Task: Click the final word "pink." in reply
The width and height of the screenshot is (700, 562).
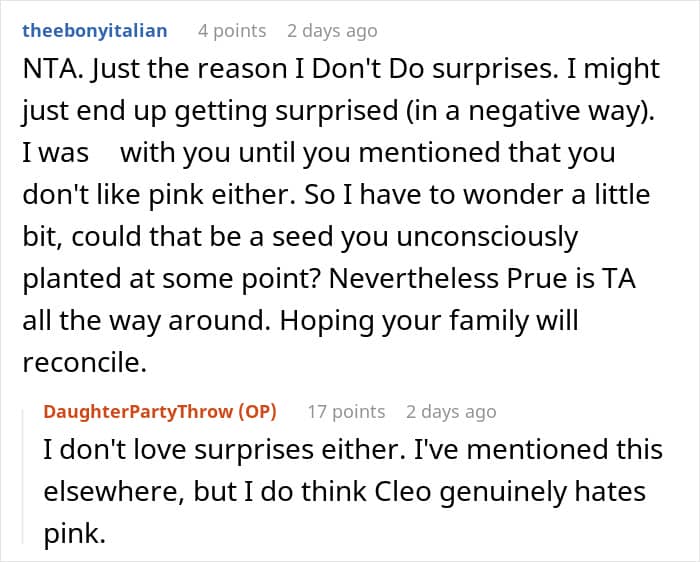Action: pos(73,534)
